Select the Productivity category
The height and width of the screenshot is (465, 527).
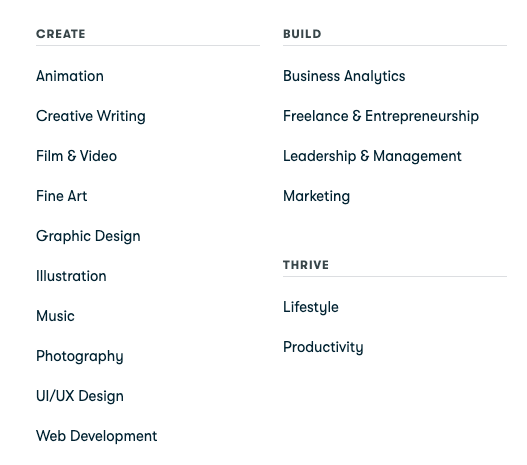point(323,347)
